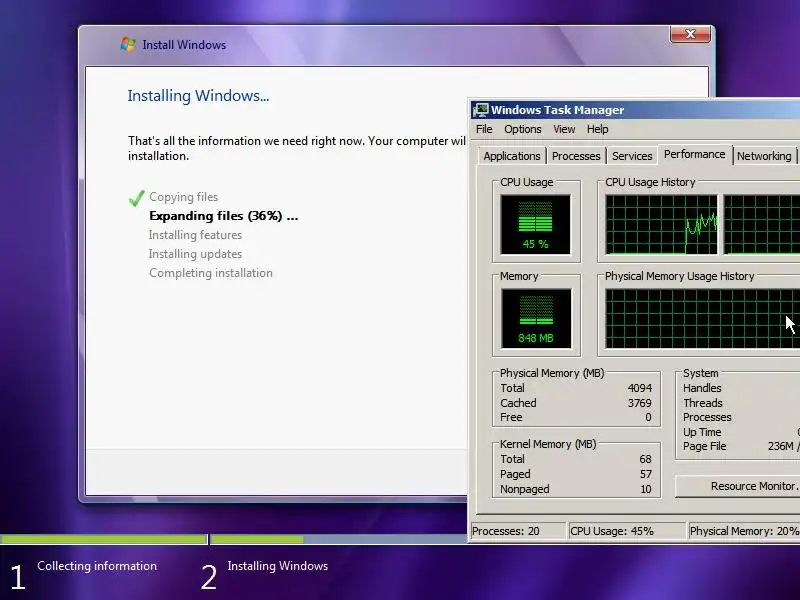Click the Physical Memory (MB) group title
The width and height of the screenshot is (800, 600).
coord(552,373)
